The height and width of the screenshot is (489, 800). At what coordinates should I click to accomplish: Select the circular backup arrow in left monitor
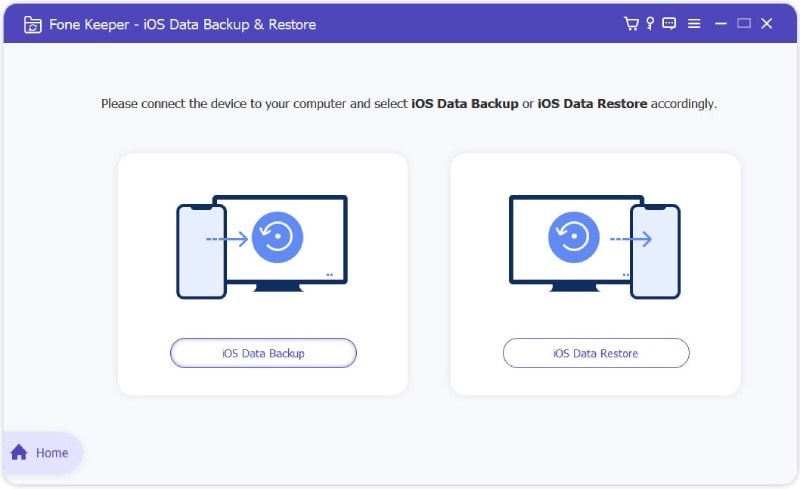pyautogui.click(x=278, y=237)
